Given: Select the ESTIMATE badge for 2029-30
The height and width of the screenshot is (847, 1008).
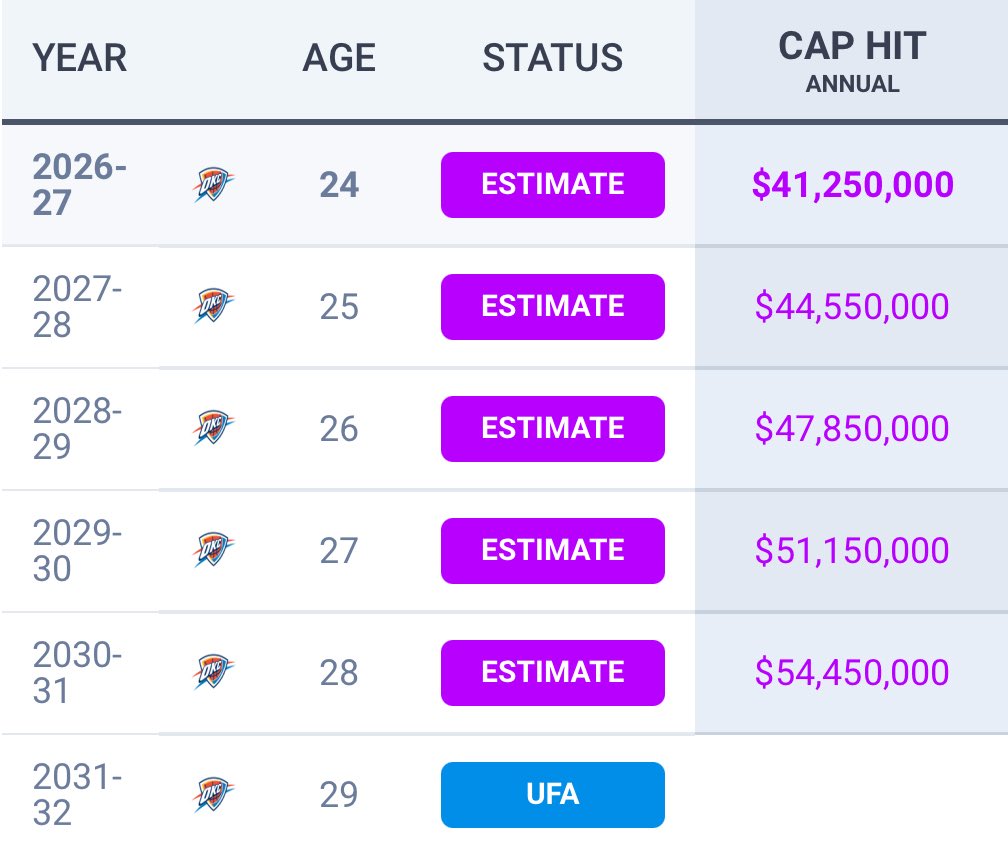Looking at the screenshot, I should (553, 551).
